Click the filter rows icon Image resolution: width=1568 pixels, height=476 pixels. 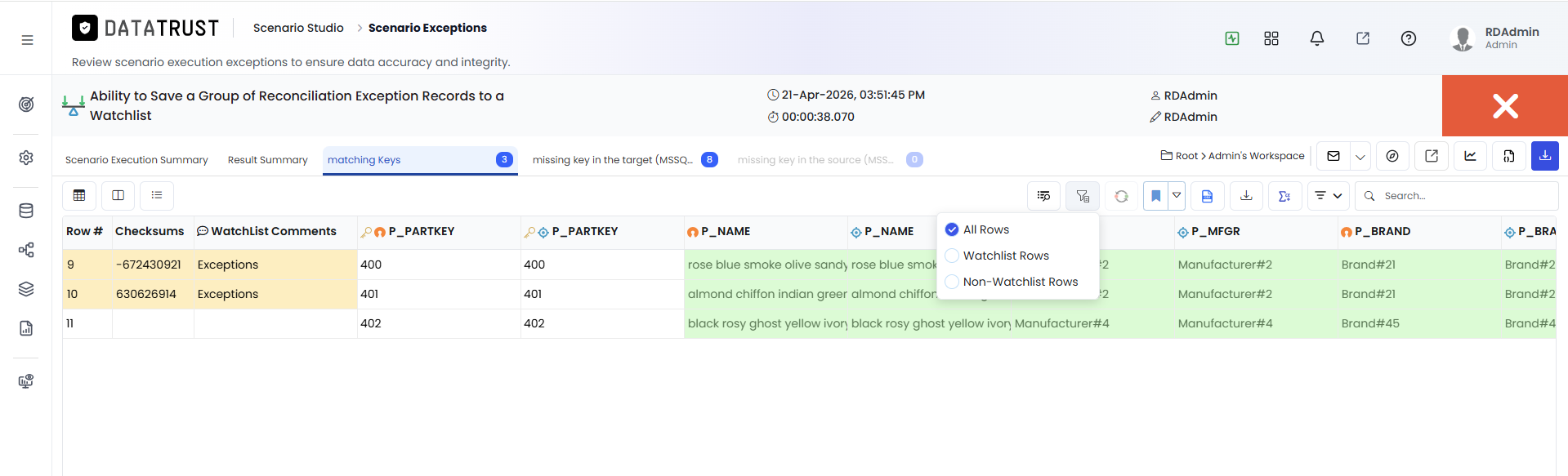tap(1083, 196)
